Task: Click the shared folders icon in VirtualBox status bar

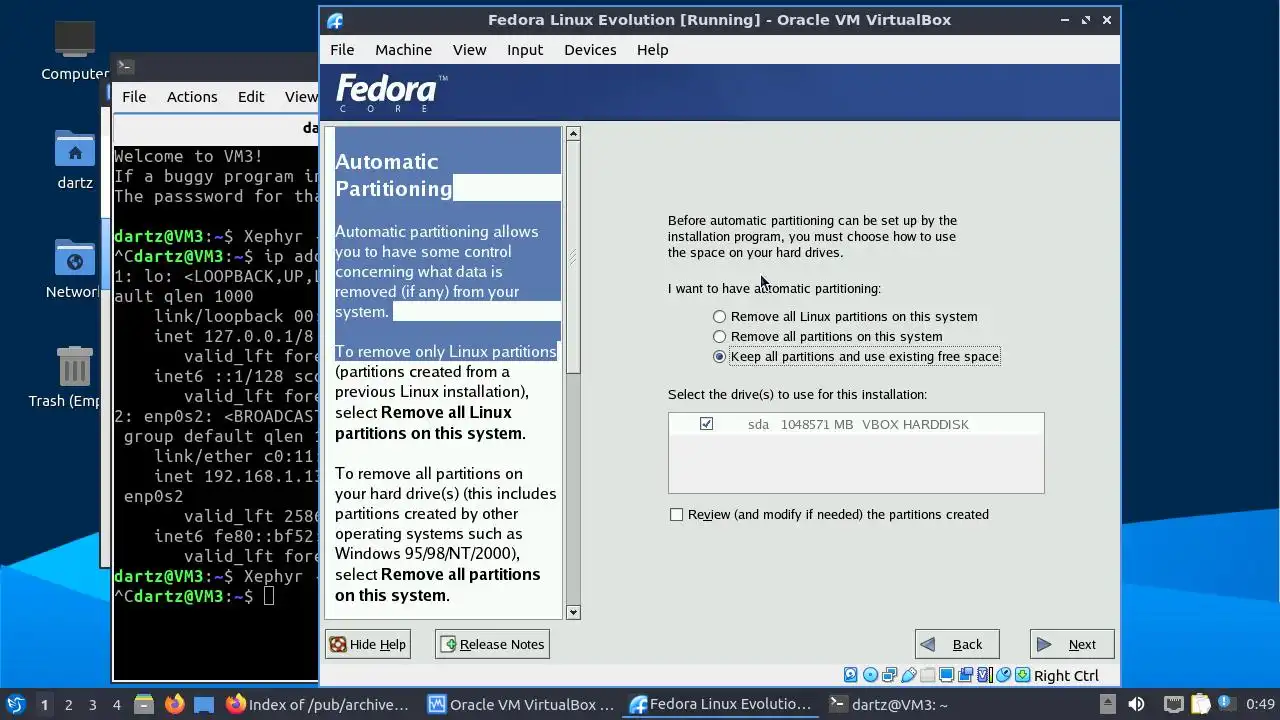Action: click(927, 675)
